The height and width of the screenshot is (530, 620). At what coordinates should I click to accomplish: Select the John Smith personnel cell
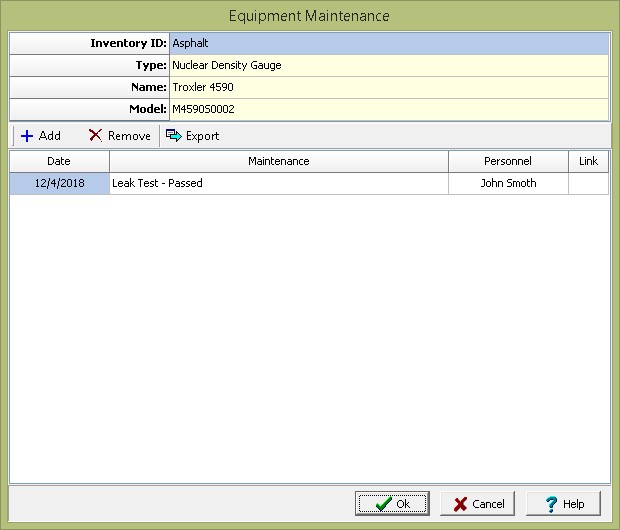click(x=508, y=183)
